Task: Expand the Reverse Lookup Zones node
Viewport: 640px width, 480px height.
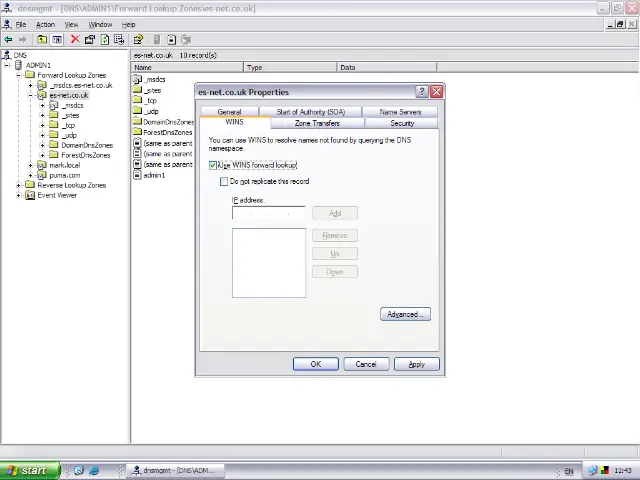Action: point(18,185)
